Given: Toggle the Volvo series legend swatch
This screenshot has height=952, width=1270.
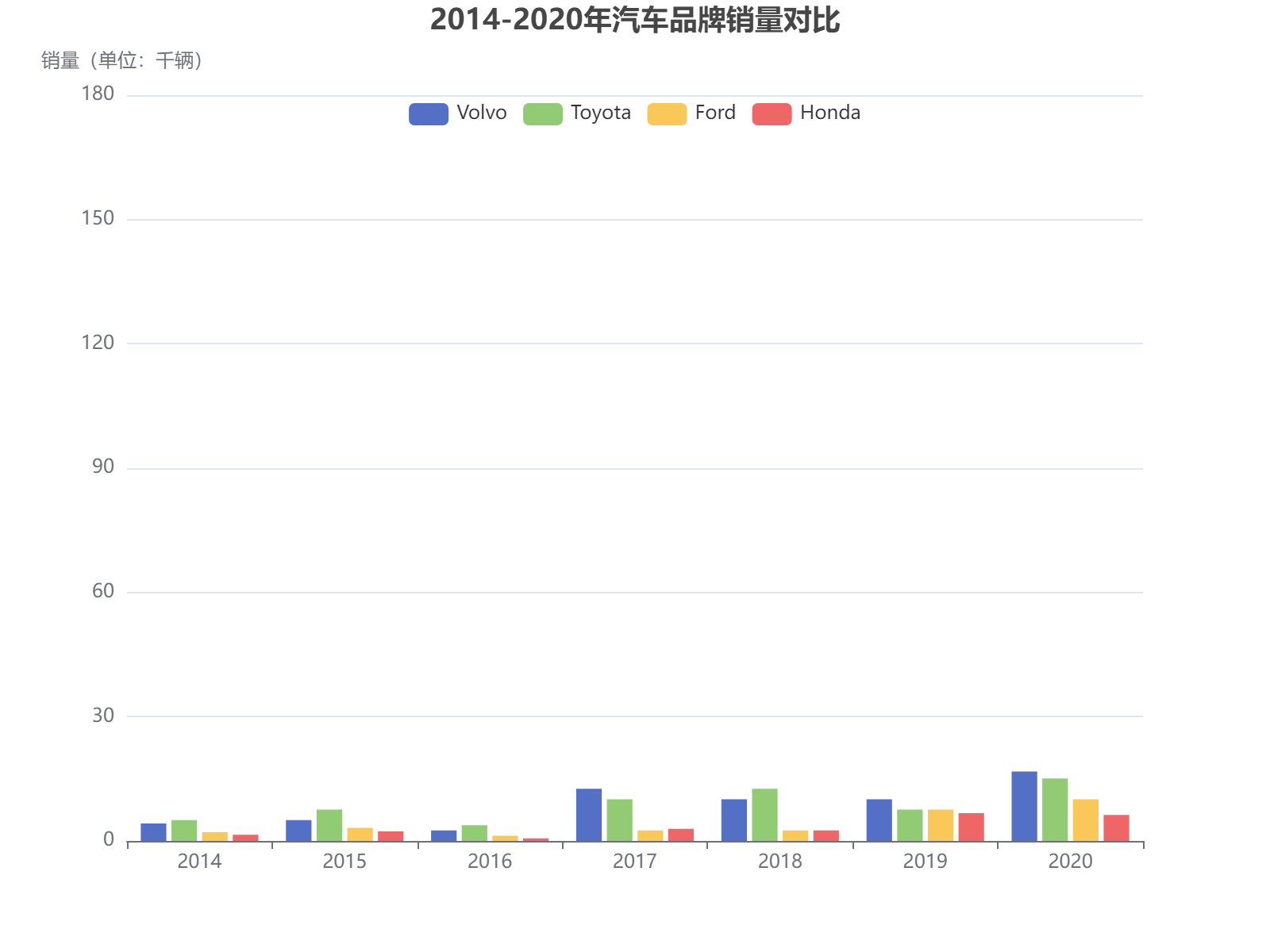Looking at the screenshot, I should pos(429,113).
